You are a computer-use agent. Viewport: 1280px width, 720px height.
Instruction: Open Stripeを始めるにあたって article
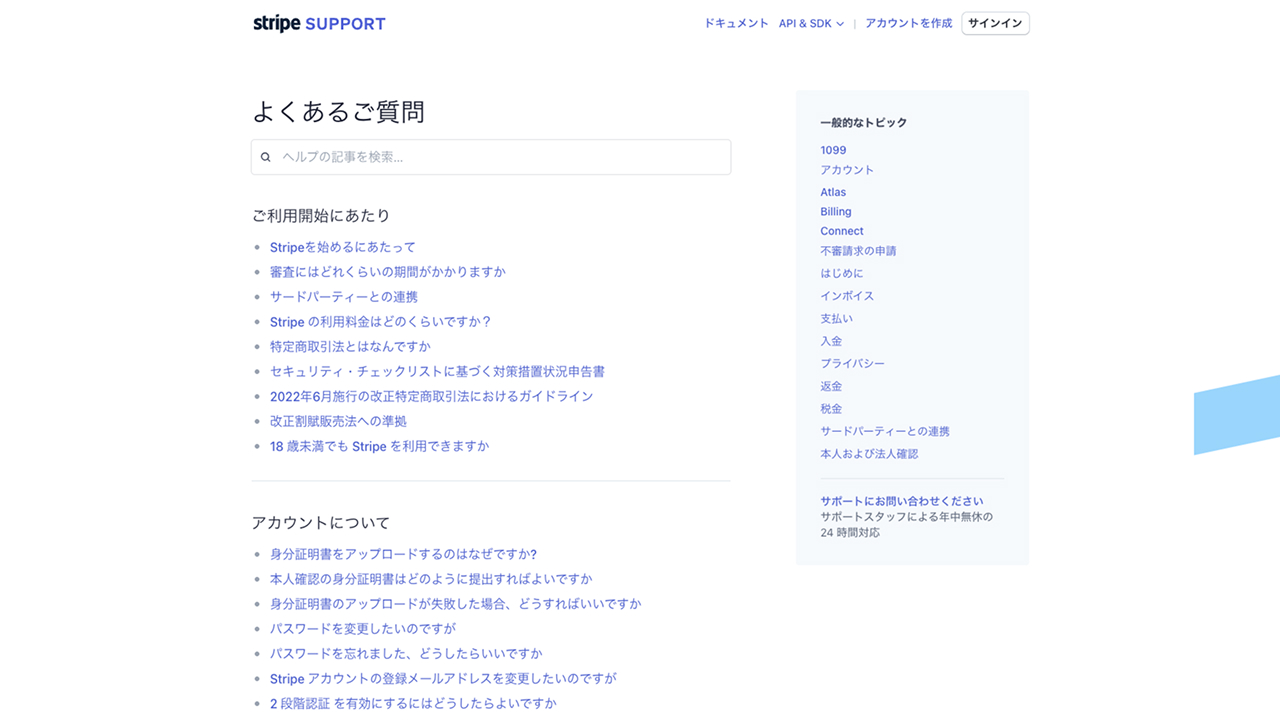(342, 247)
